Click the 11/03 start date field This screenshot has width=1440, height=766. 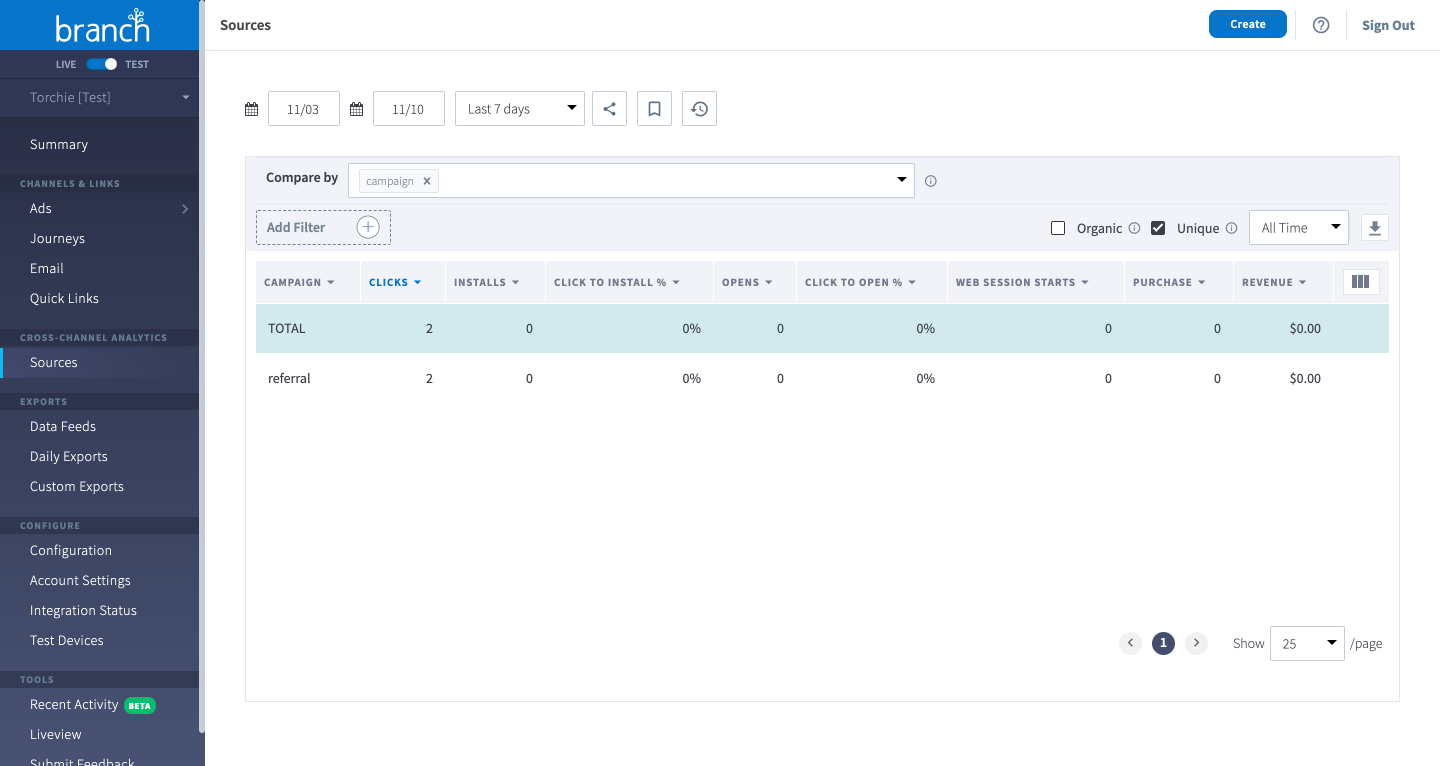click(303, 108)
